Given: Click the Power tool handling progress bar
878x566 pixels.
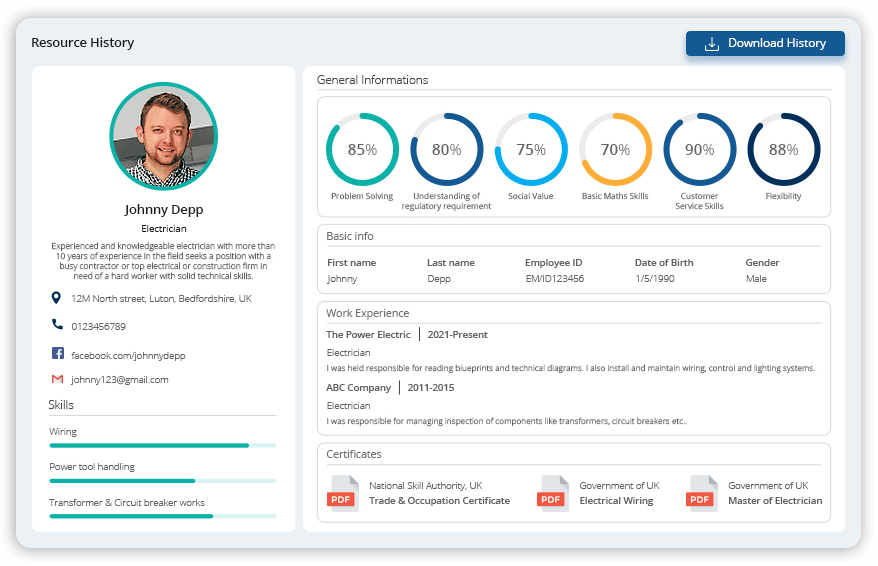Looking at the screenshot, I should tap(162, 481).
